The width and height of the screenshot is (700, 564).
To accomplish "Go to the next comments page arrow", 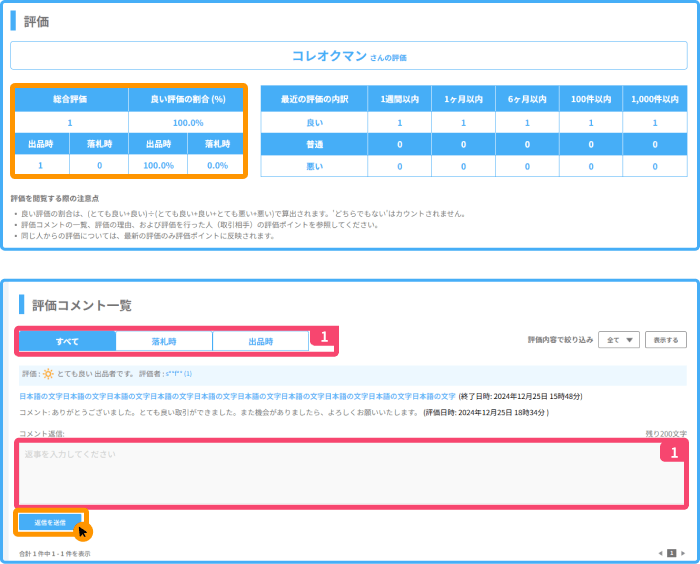I will point(683,553).
